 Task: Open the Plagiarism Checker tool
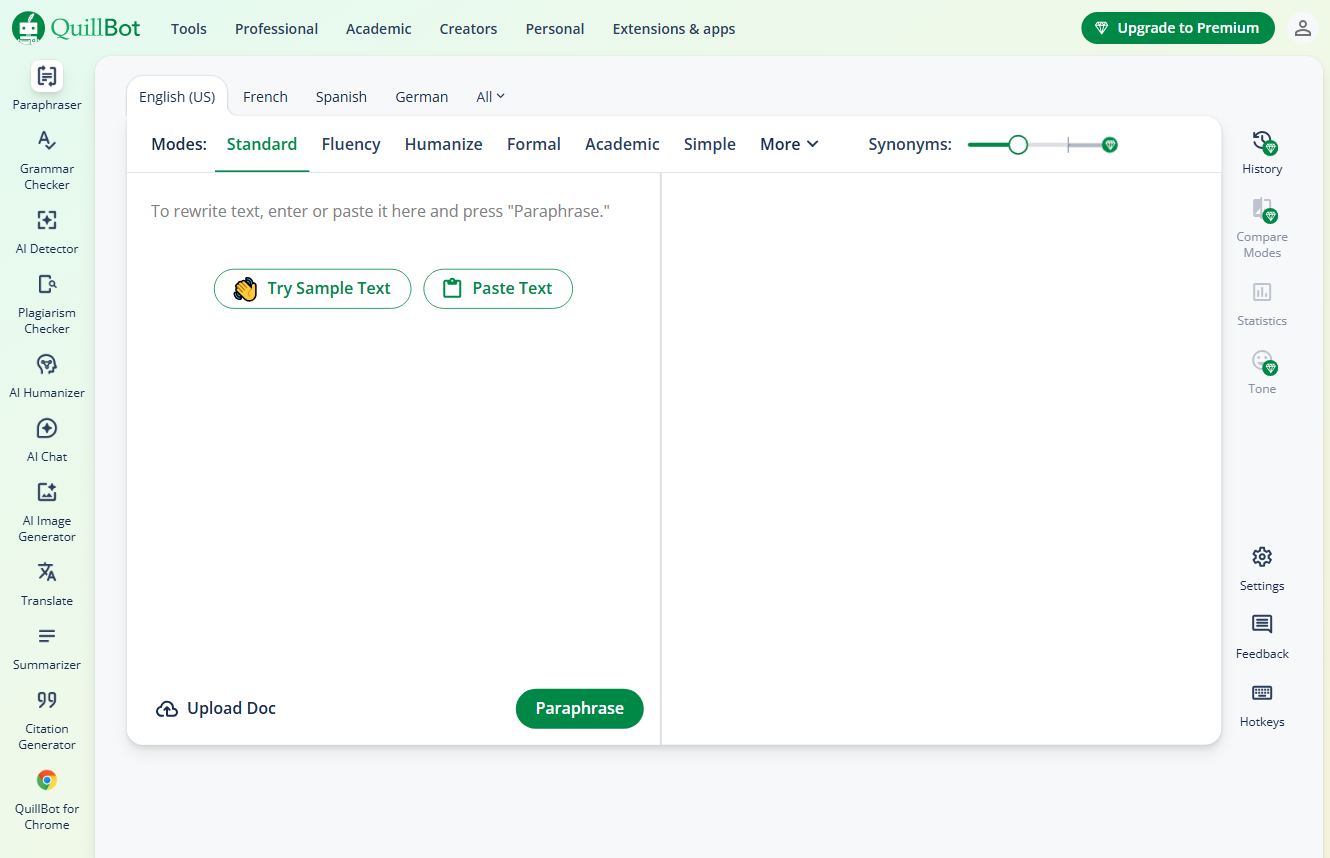[x=47, y=304]
